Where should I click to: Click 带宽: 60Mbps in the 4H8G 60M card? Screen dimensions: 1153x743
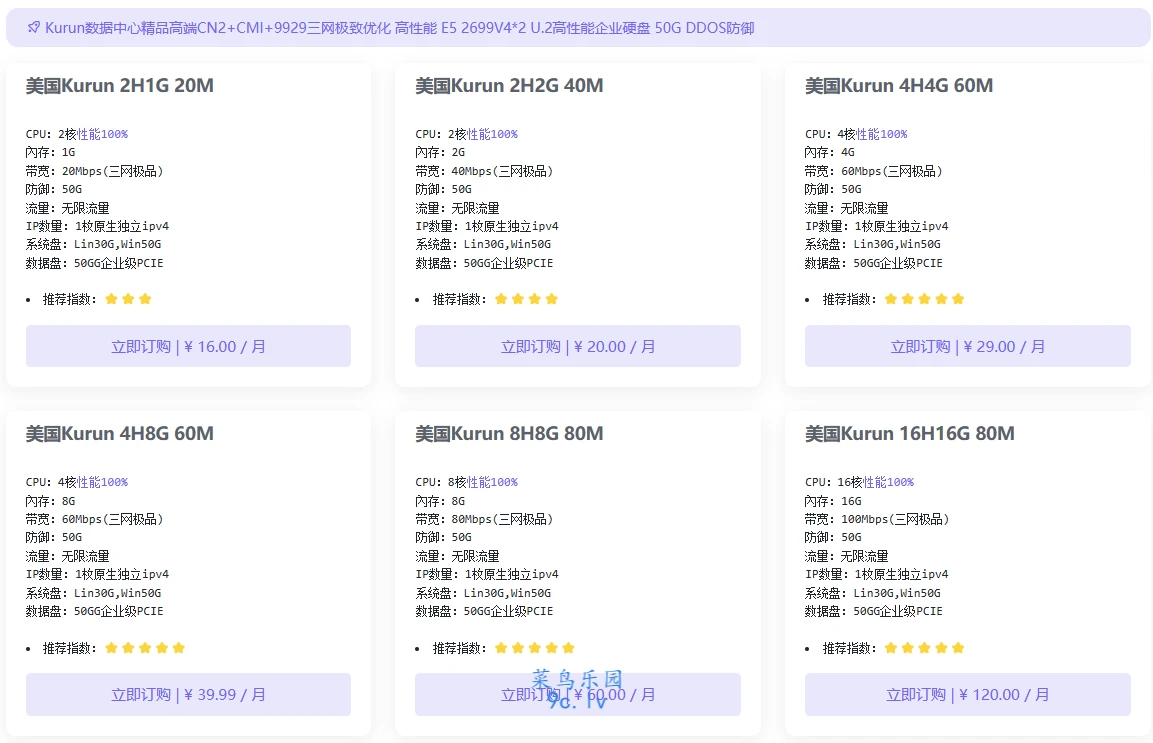pyautogui.click(x=94, y=519)
